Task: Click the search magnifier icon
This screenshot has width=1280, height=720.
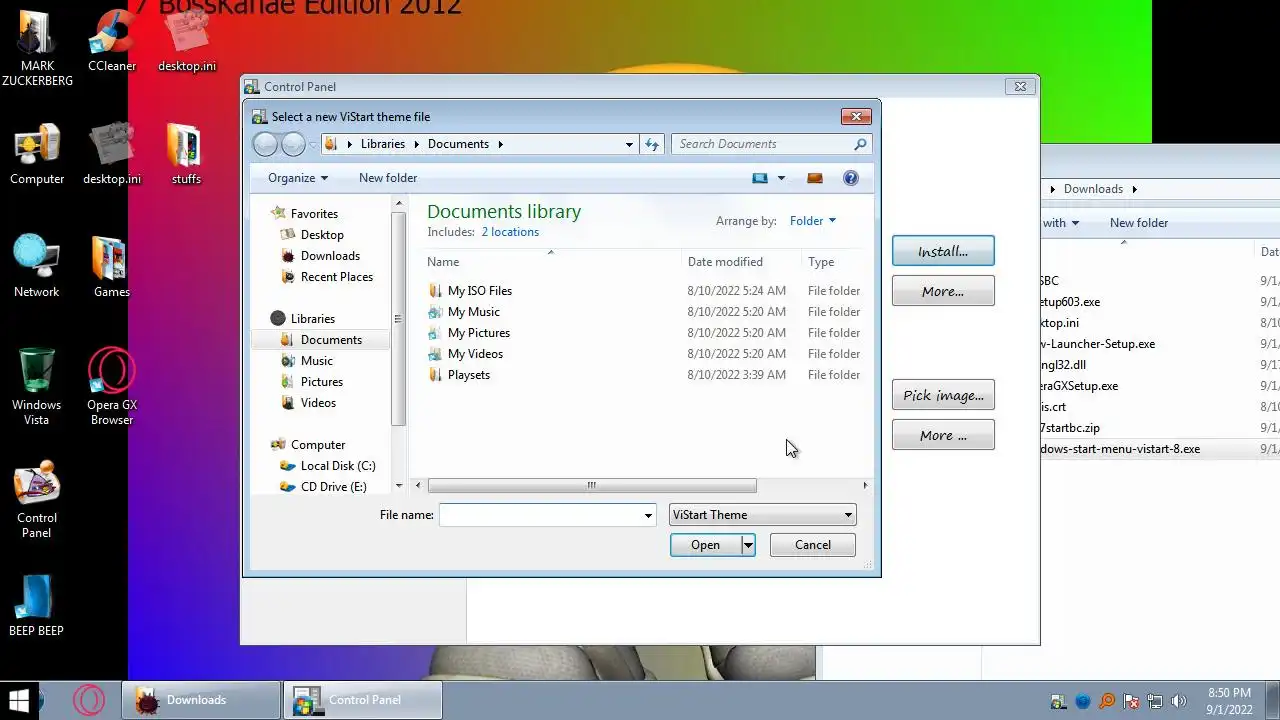Action: (x=860, y=144)
